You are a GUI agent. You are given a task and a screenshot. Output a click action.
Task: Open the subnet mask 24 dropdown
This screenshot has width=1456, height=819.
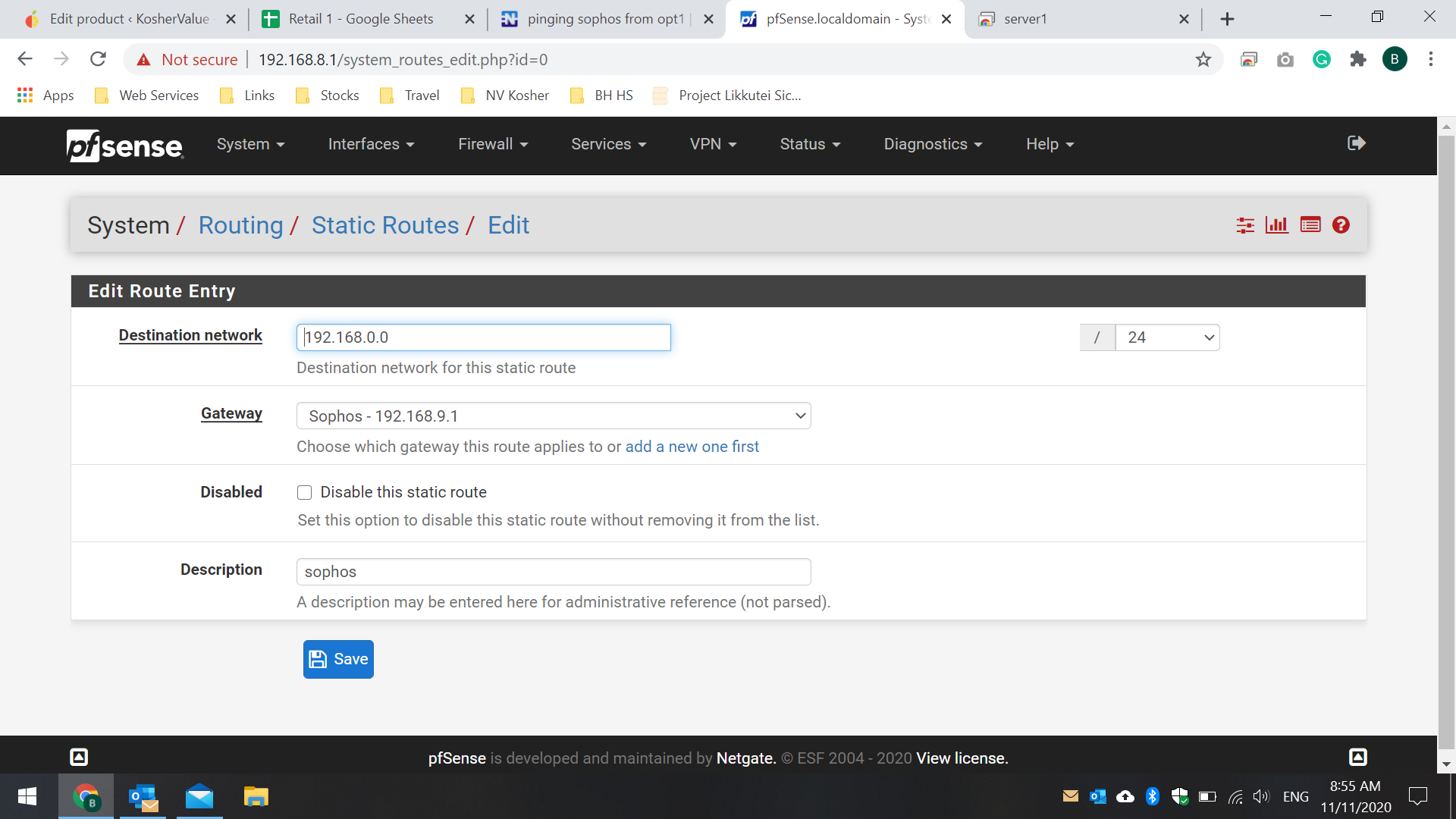pos(1167,337)
